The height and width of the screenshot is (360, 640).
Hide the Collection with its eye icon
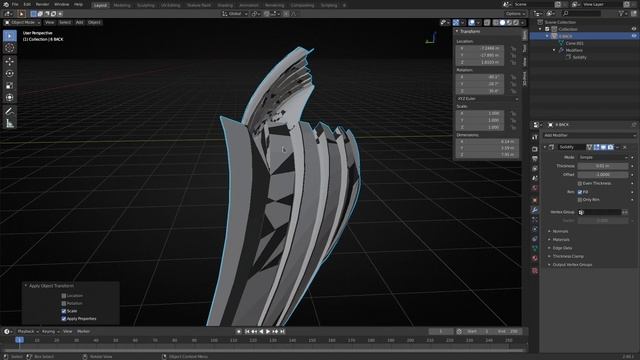(634, 29)
